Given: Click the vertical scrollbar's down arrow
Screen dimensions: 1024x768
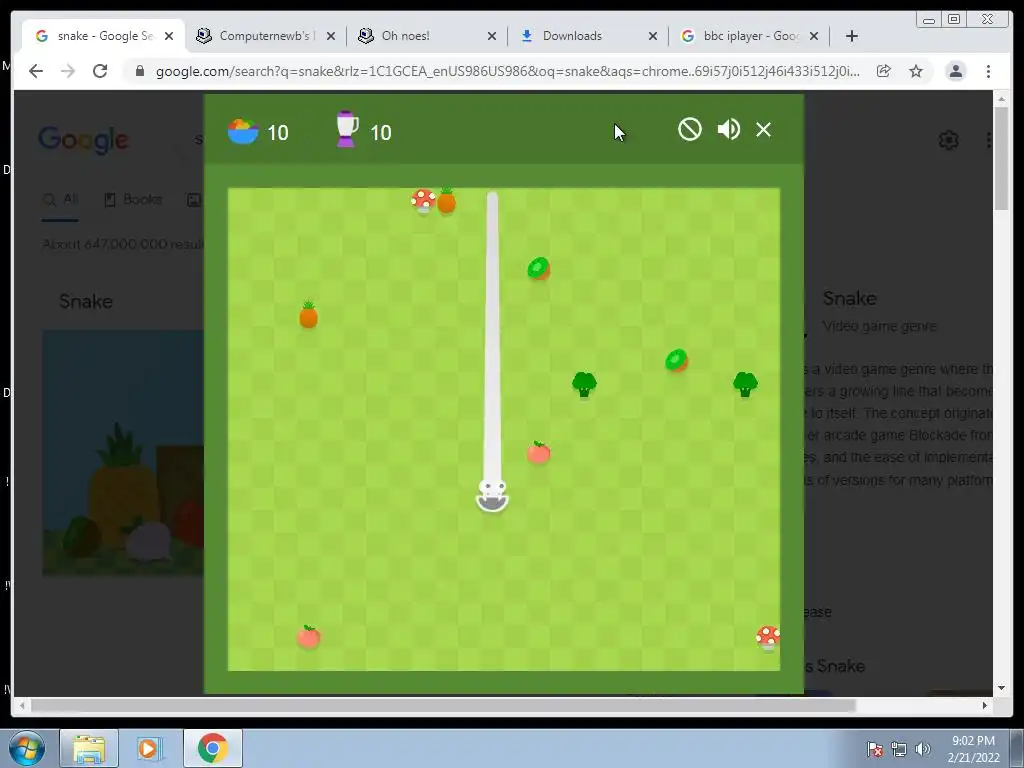Looking at the screenshot, I should 1002,688.
